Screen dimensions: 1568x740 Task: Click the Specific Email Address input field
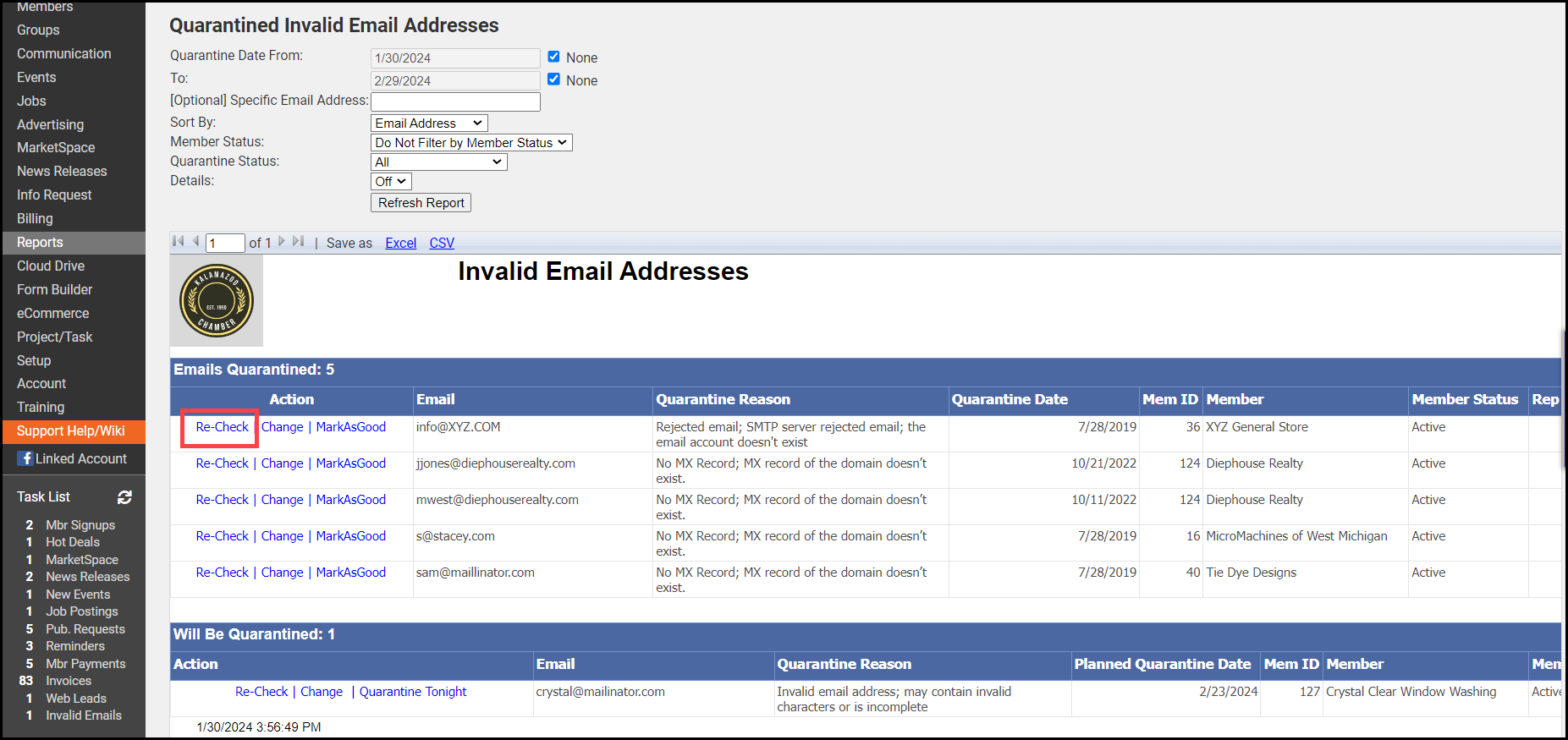(x=455, y=101)
